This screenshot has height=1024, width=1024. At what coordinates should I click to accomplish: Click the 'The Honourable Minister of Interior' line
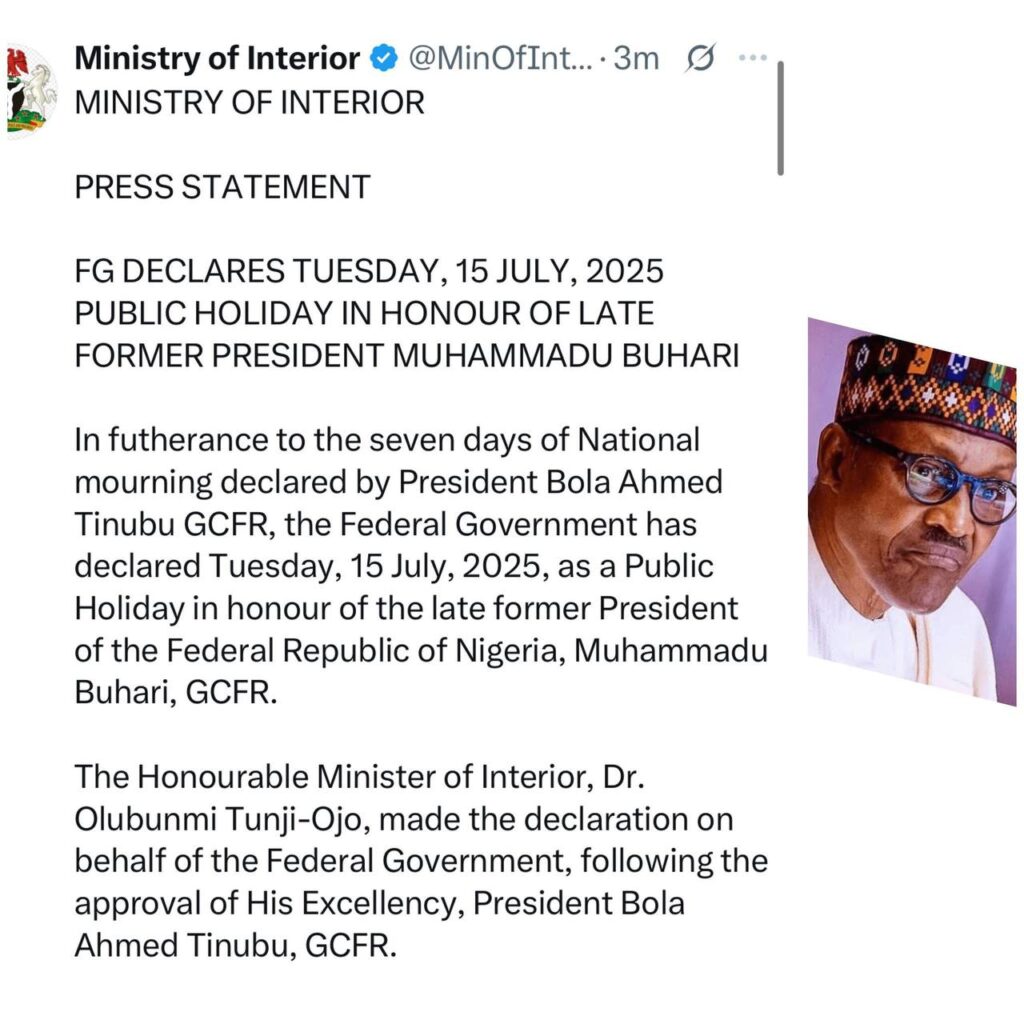coord(360,777)
